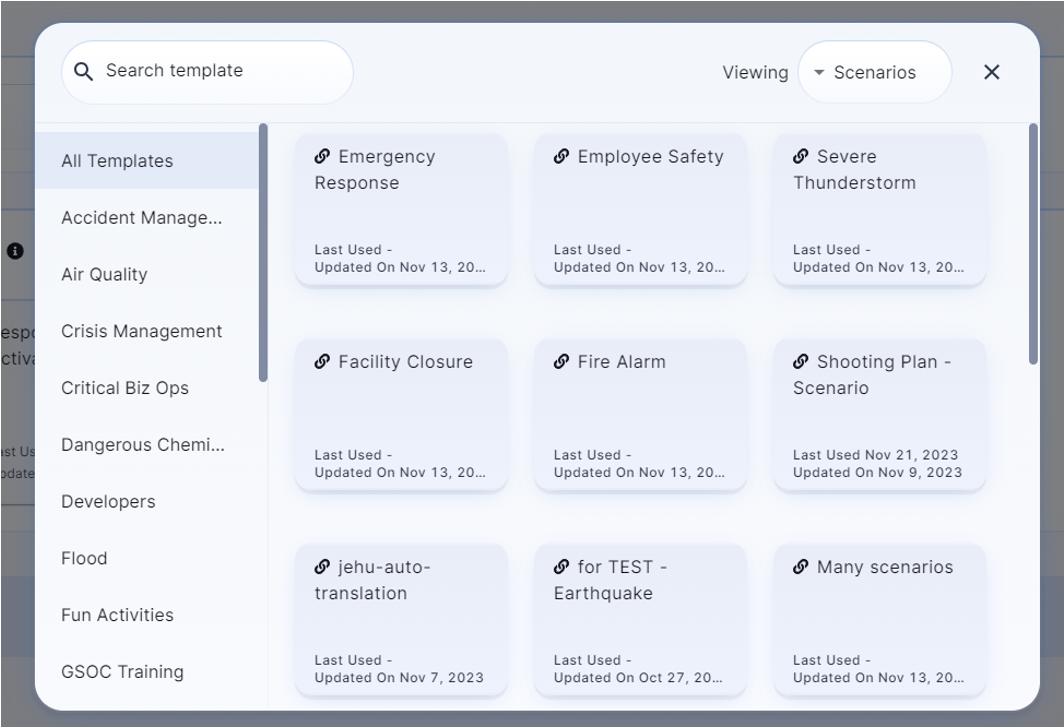Open the Critical Biz Ops category
The height and width of the screenshot is (728, 1064).
click(x=125, y=388)
